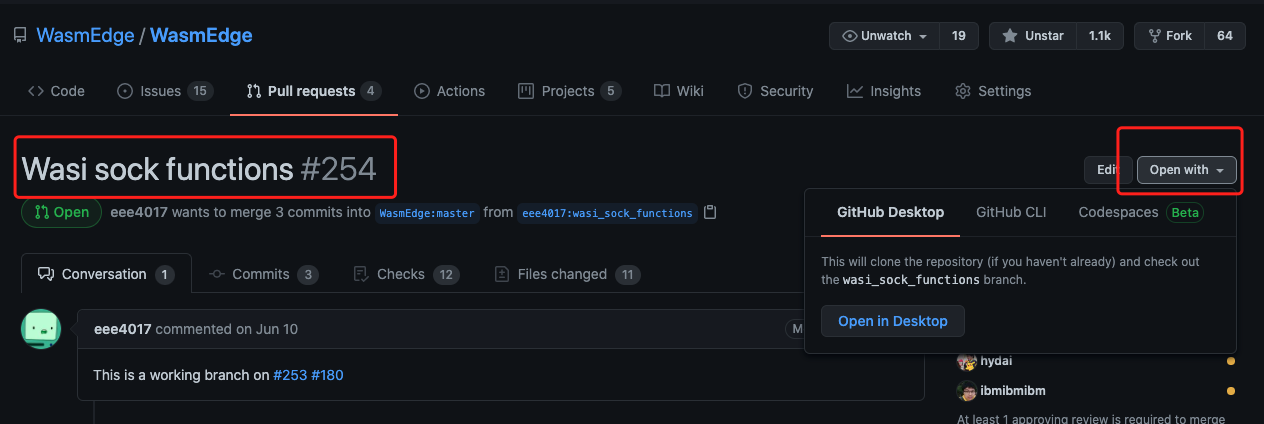This screenshot has width=1264, height=424.
Task: Click the repository book icon
Action: 20,36
